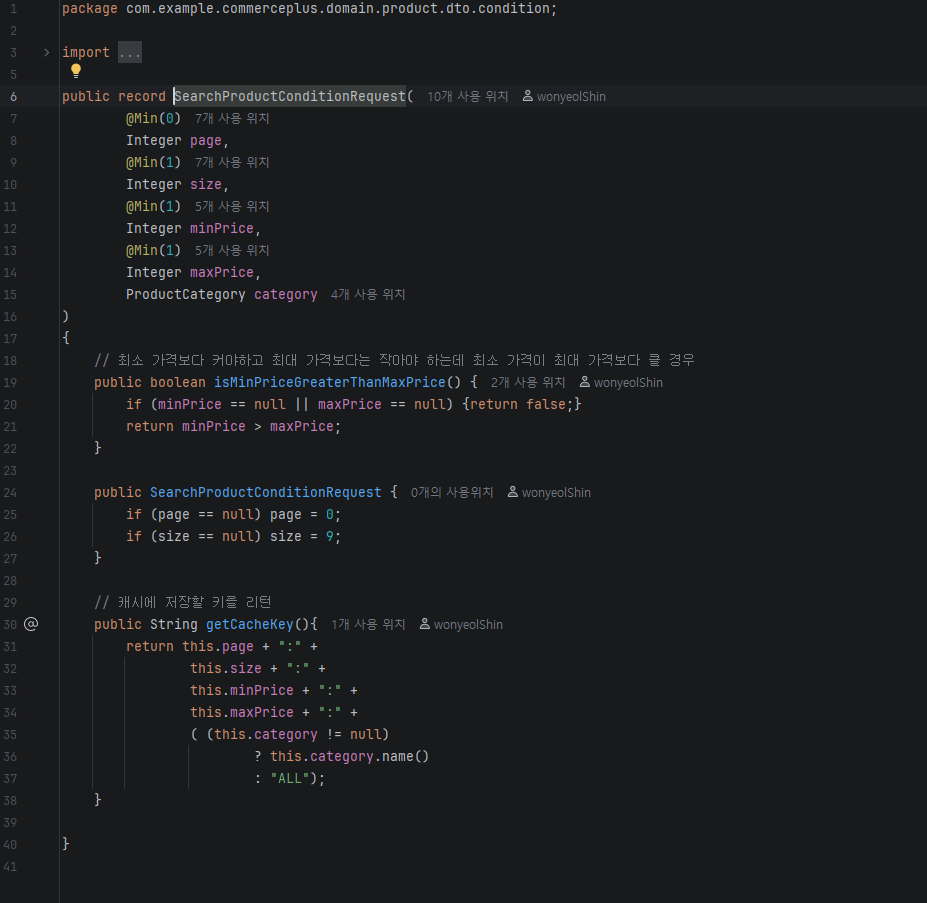The width and height of the screenshot is (927, 903).
Task: Click the "page" parameter in "Integer page,"
Action: coord(206,141)
